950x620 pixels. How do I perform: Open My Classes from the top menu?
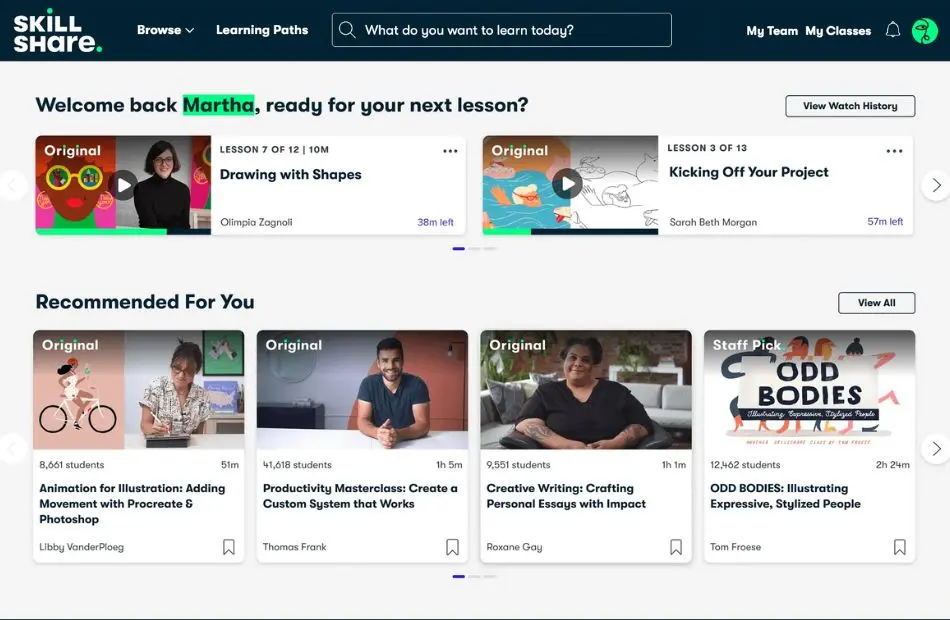pos(840,31)
